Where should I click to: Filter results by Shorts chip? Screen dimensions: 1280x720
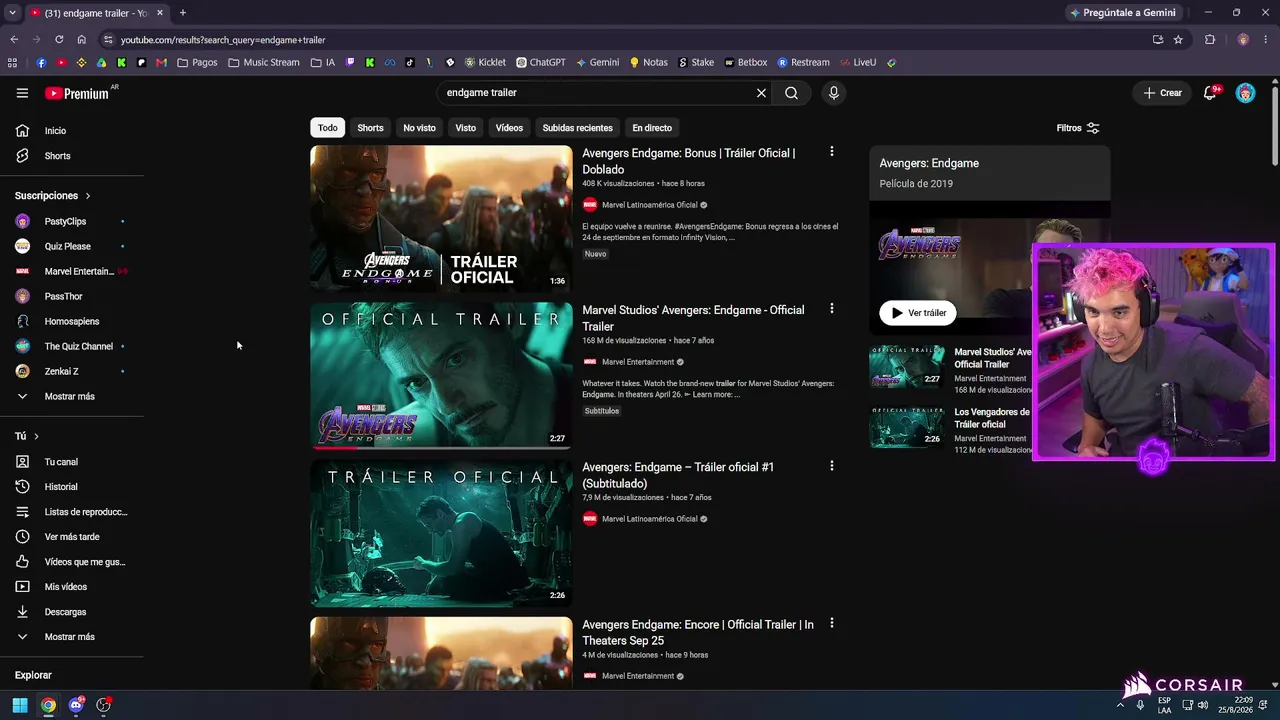tap(370, 128)
